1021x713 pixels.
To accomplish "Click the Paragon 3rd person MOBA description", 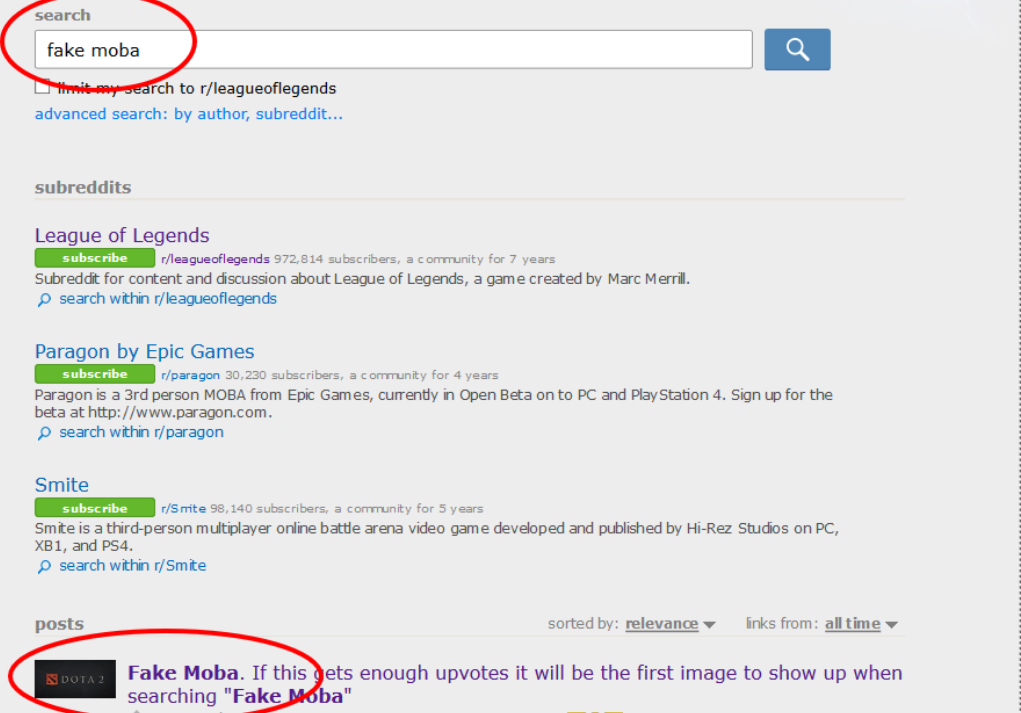I will [434, 404].
